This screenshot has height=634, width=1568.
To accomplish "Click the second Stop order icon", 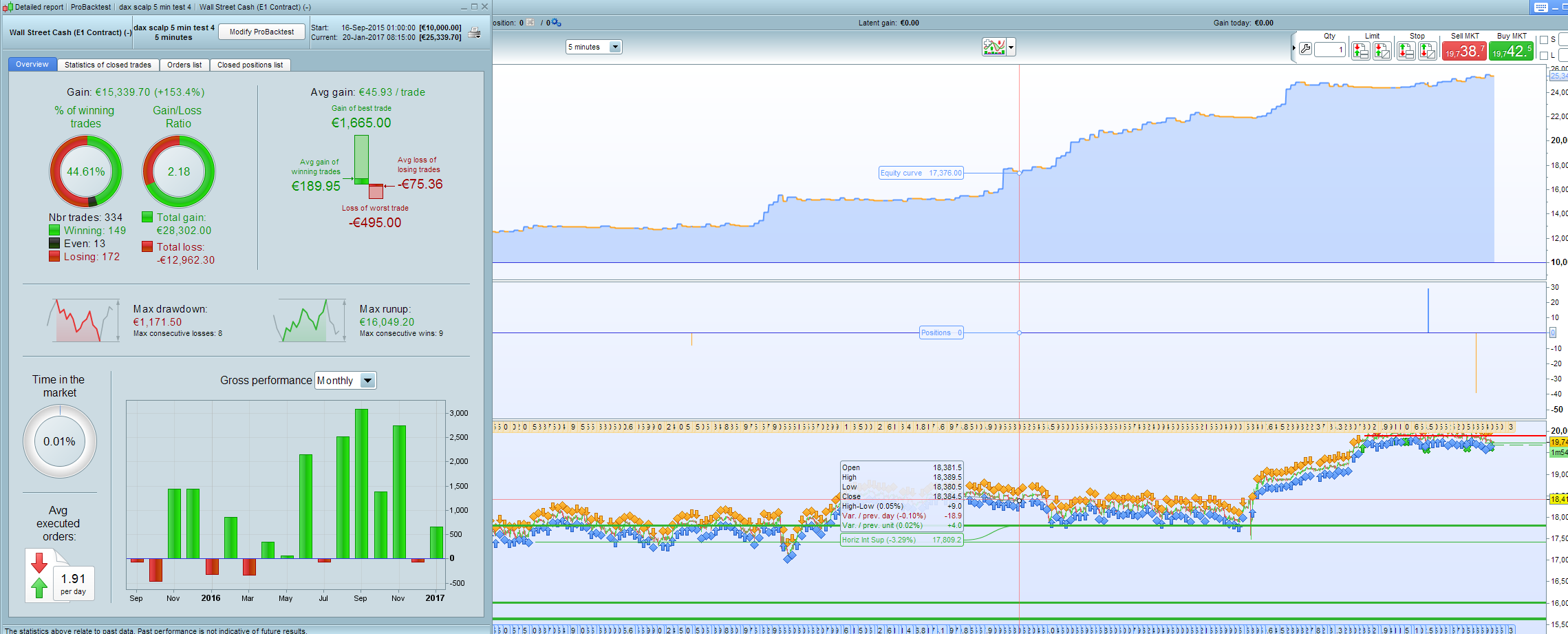I will click(1427, 50).
